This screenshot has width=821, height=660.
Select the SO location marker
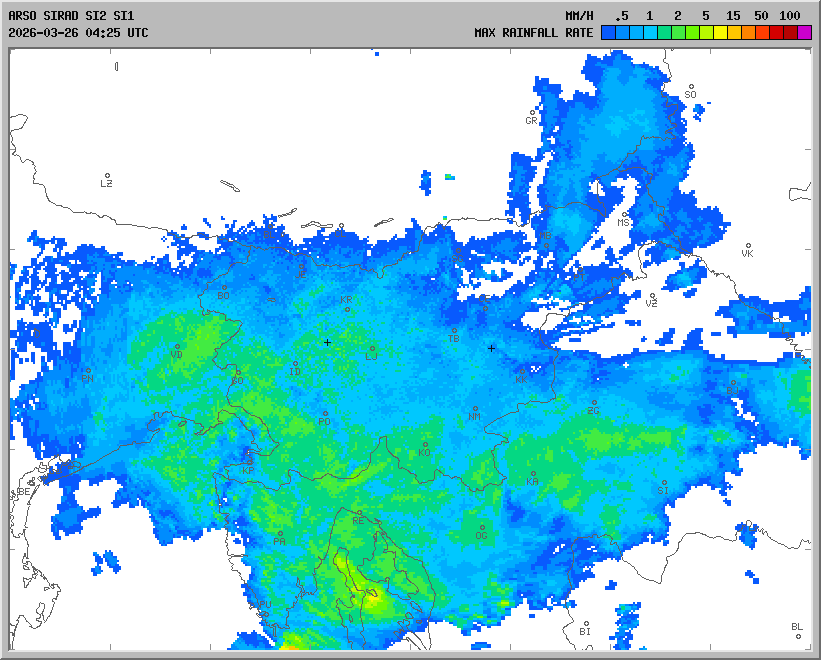[x=690, y=87]
